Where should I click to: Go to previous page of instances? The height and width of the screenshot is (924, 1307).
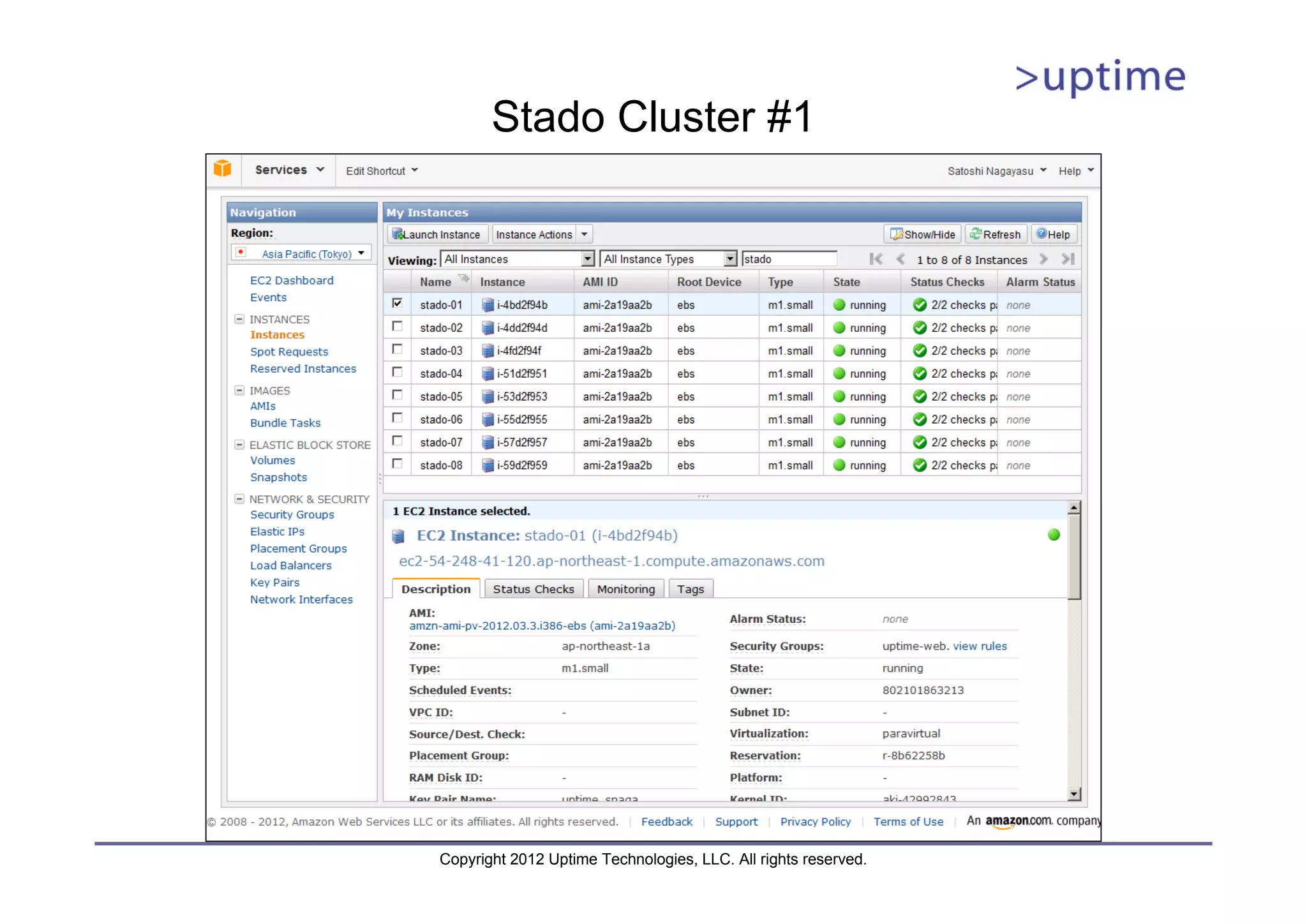[x=900, y=259]
